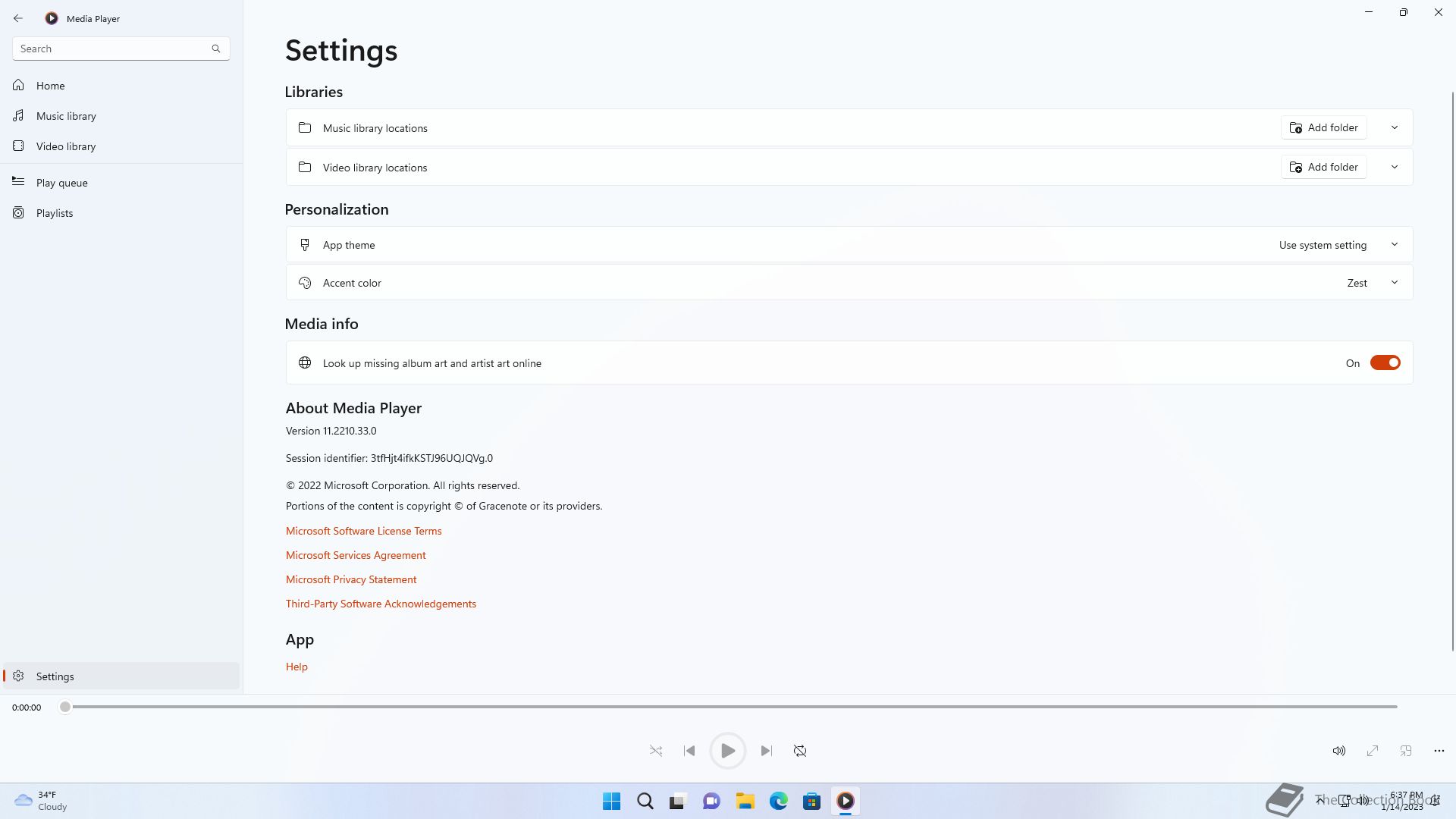1456x819 pixels.
Task: Click the playback seek slider thumb
Action: pyautogui.click(x=65, y=707)
